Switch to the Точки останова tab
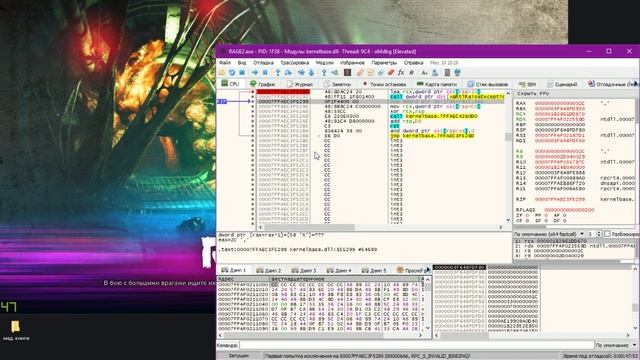This screenshot has height=360, width=640. click(x=384, y=84)
